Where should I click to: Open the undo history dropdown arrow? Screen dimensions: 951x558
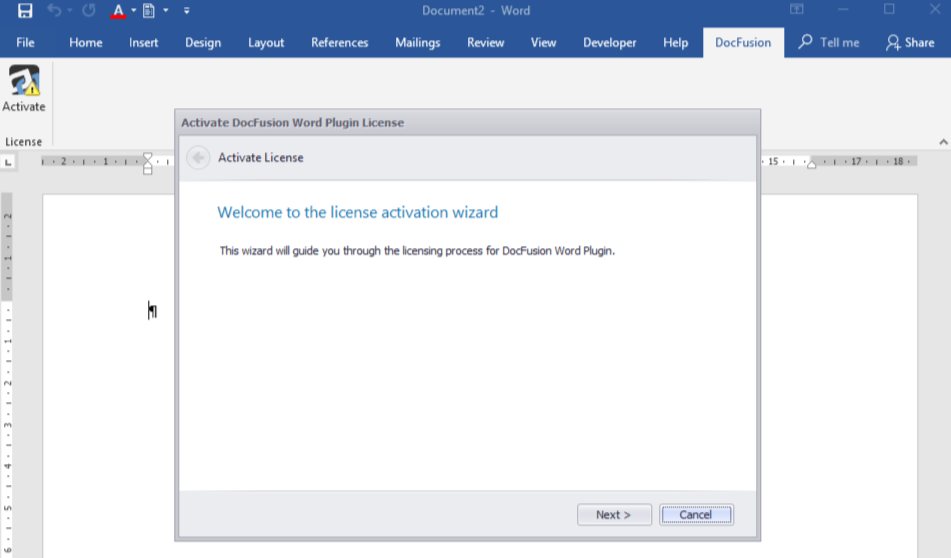click(70, 10)
